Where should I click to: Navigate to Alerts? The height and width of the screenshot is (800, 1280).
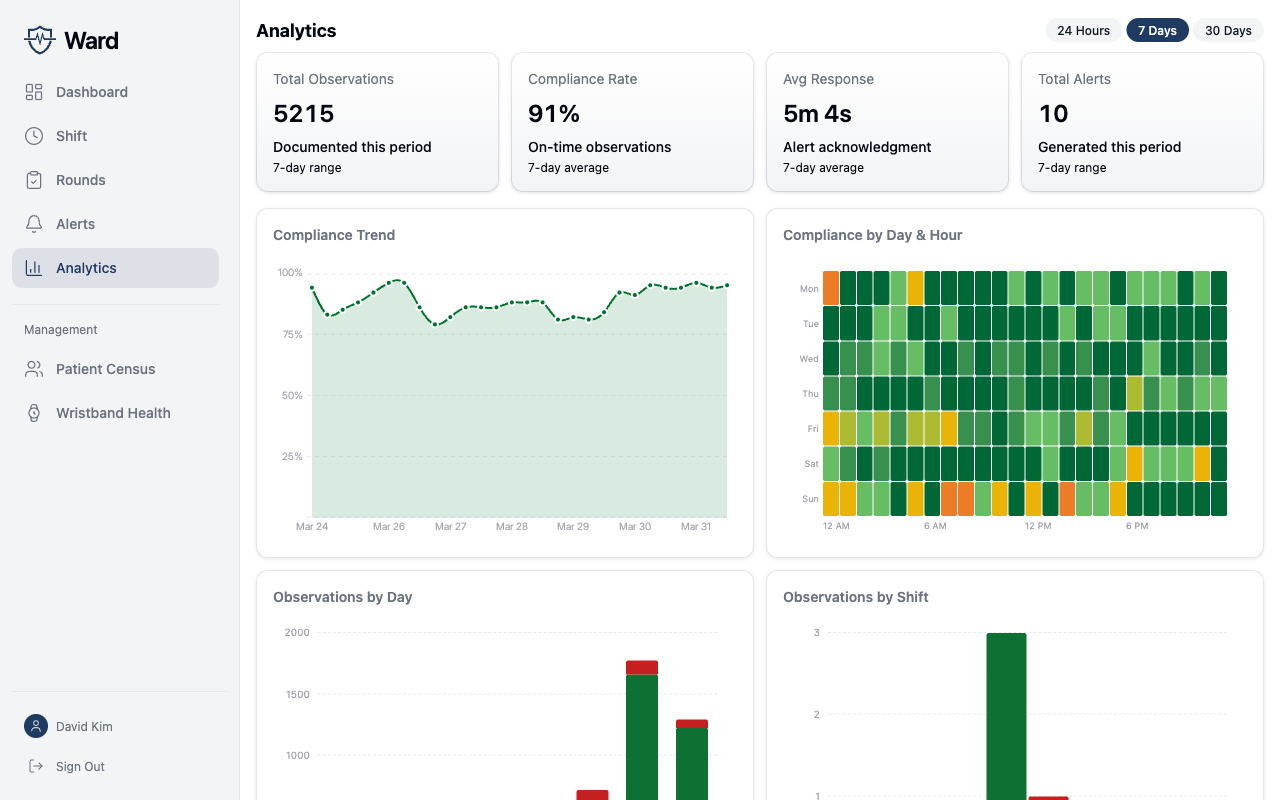coord(115,224)
